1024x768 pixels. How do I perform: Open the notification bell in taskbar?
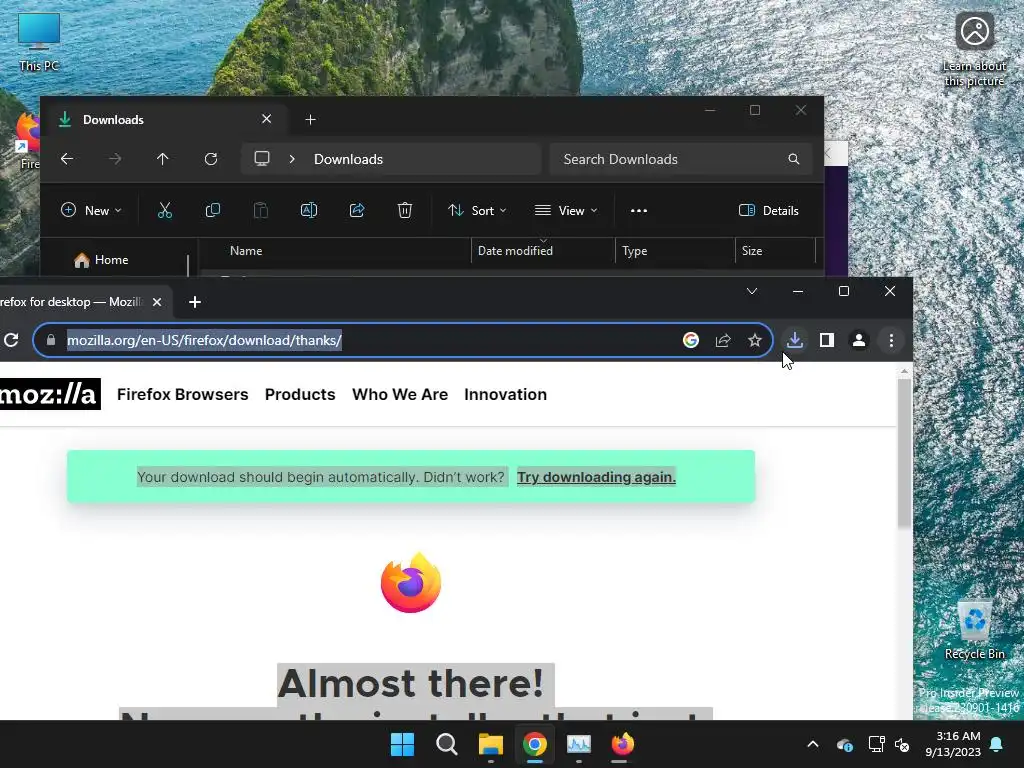997,744
